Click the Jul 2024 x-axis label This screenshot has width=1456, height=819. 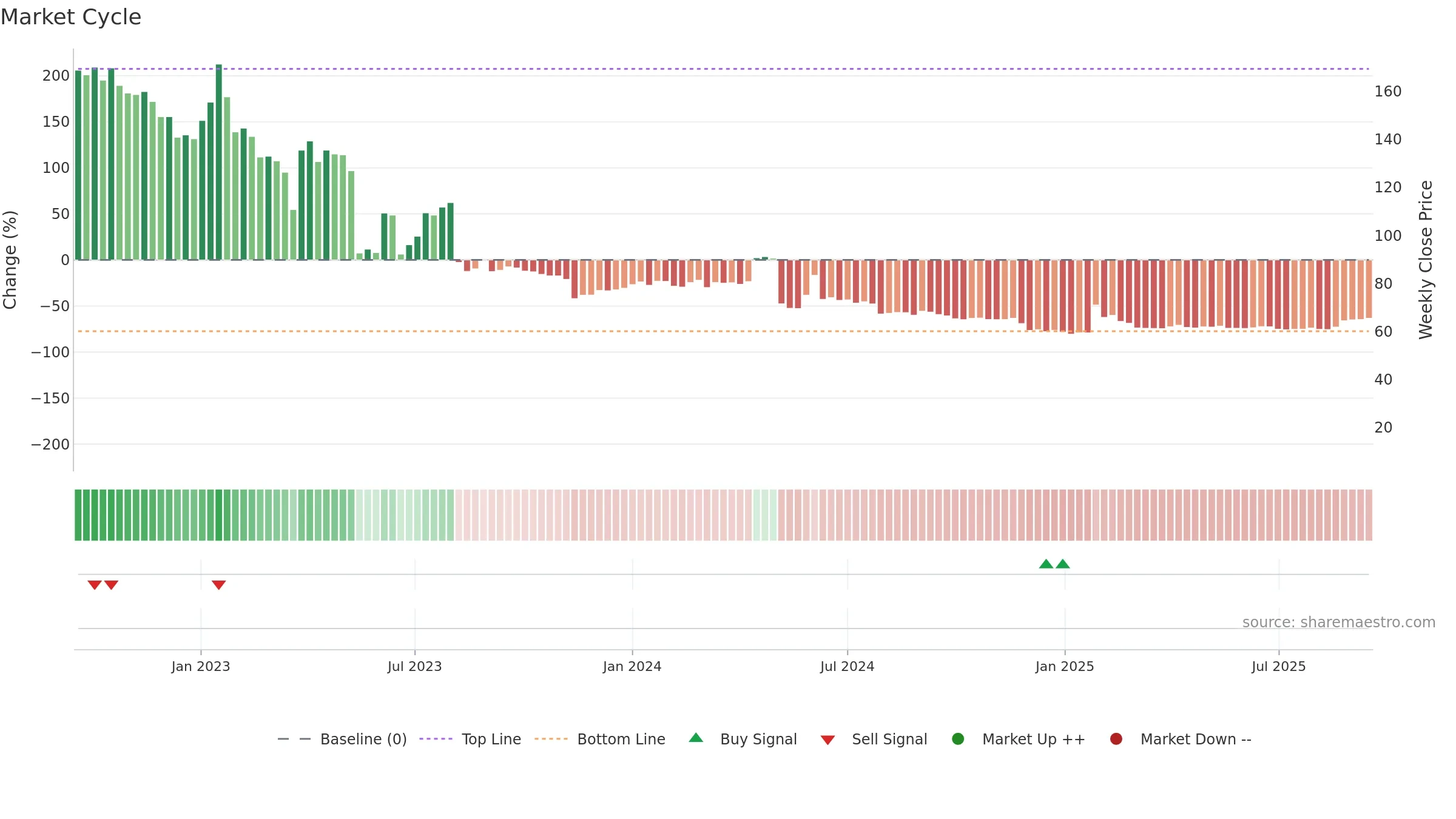[848, 667]
